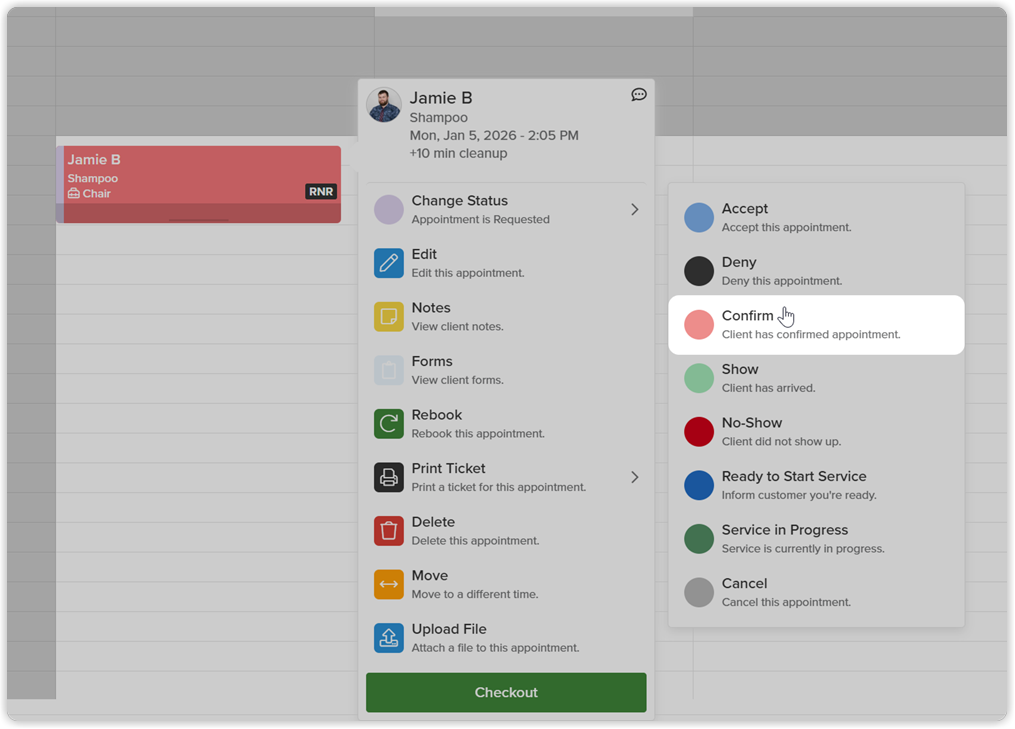Open the chat bubble icon beside Jamie B

click(x=638, y=95)
